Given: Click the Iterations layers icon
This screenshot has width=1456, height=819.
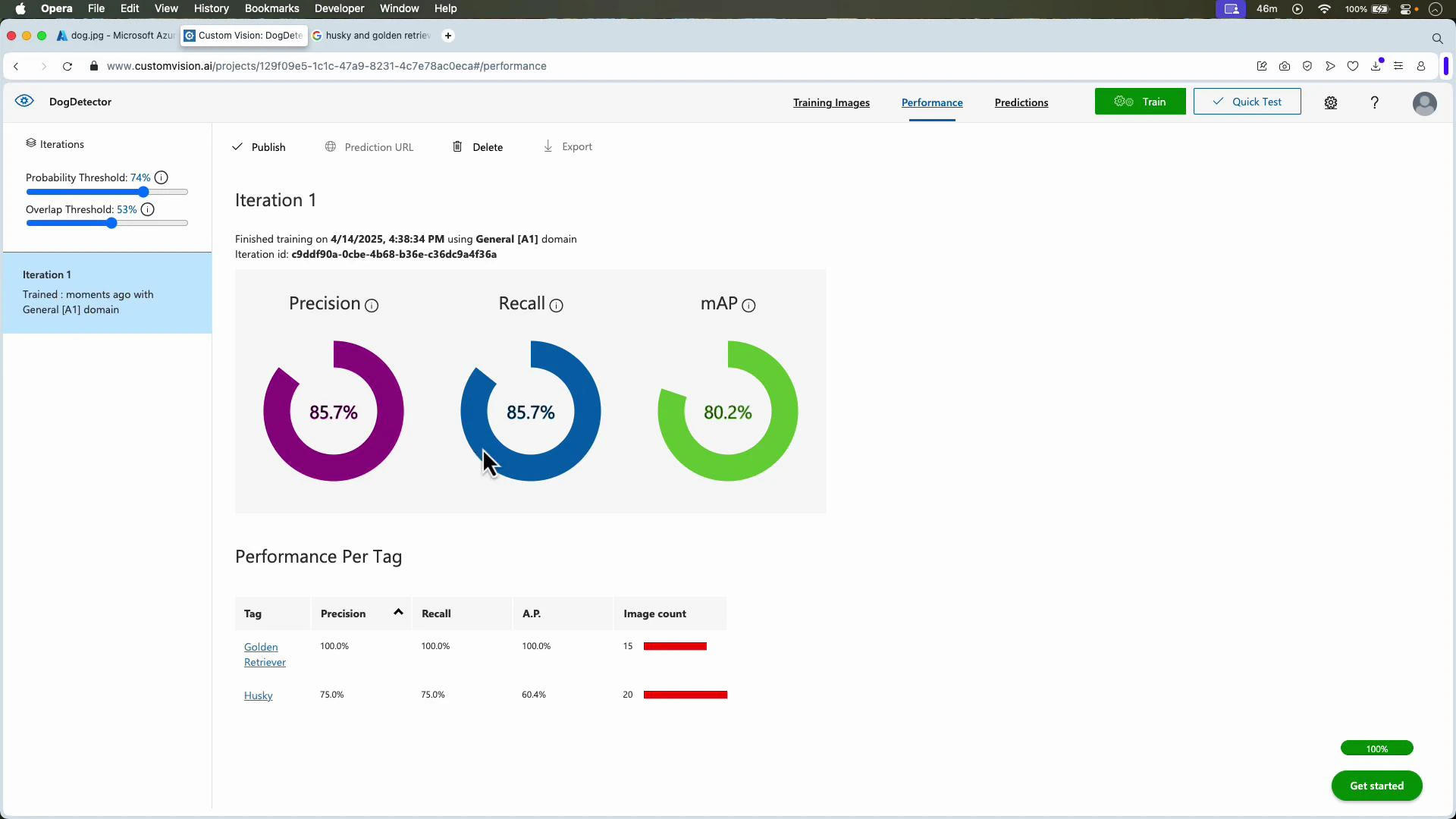Looking at the screenshot, I should coord(31,143).
